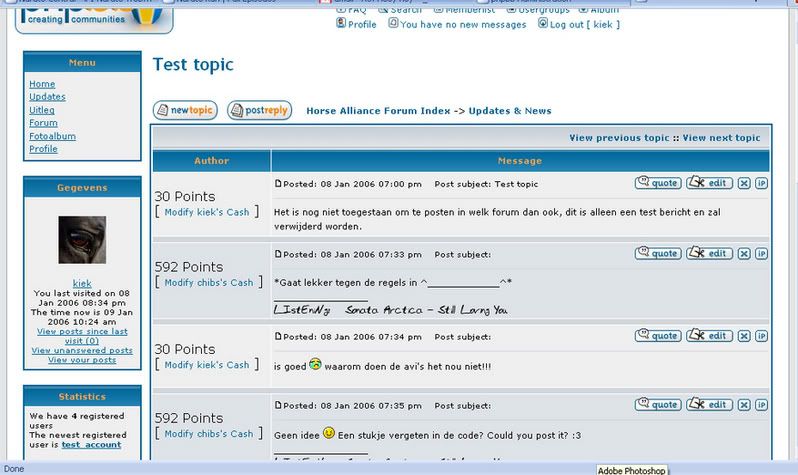Quote the 07:34 pm post

(658, 336)
